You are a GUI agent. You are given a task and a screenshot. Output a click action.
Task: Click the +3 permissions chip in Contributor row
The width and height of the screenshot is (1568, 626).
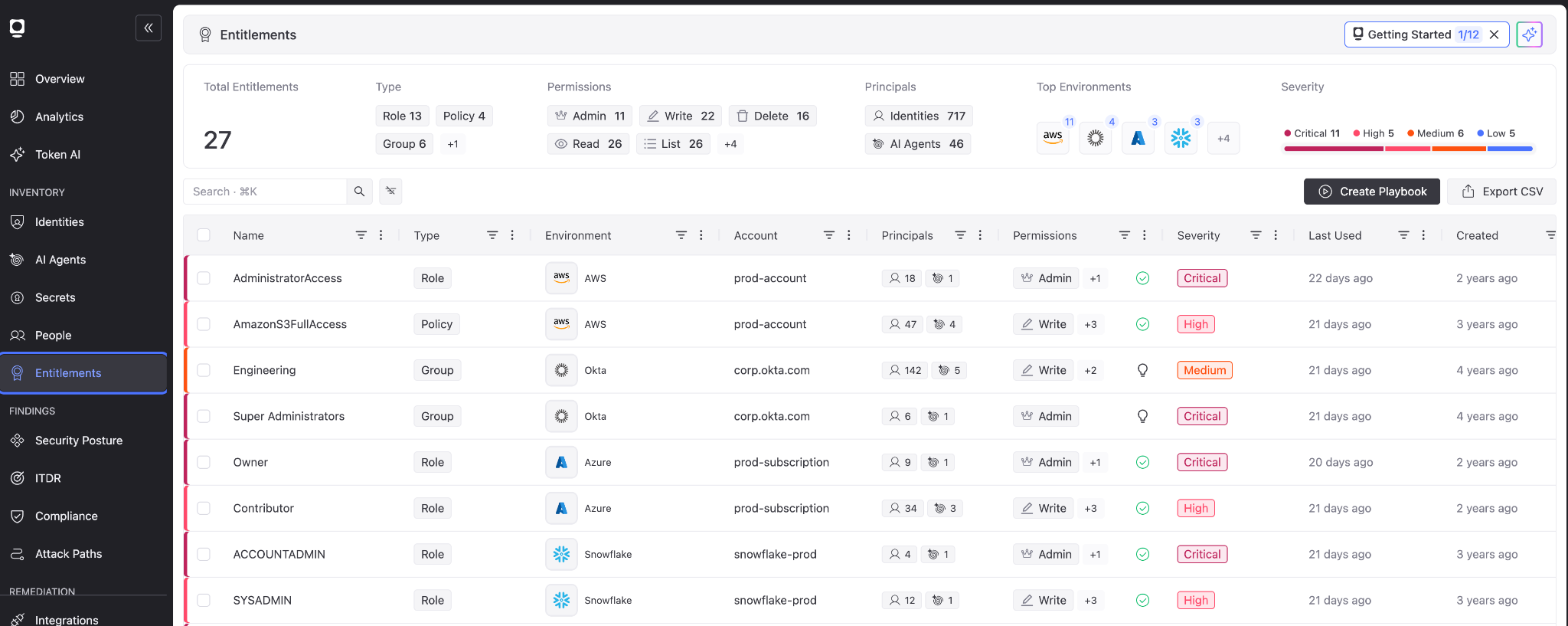[x=1090, y=508]
